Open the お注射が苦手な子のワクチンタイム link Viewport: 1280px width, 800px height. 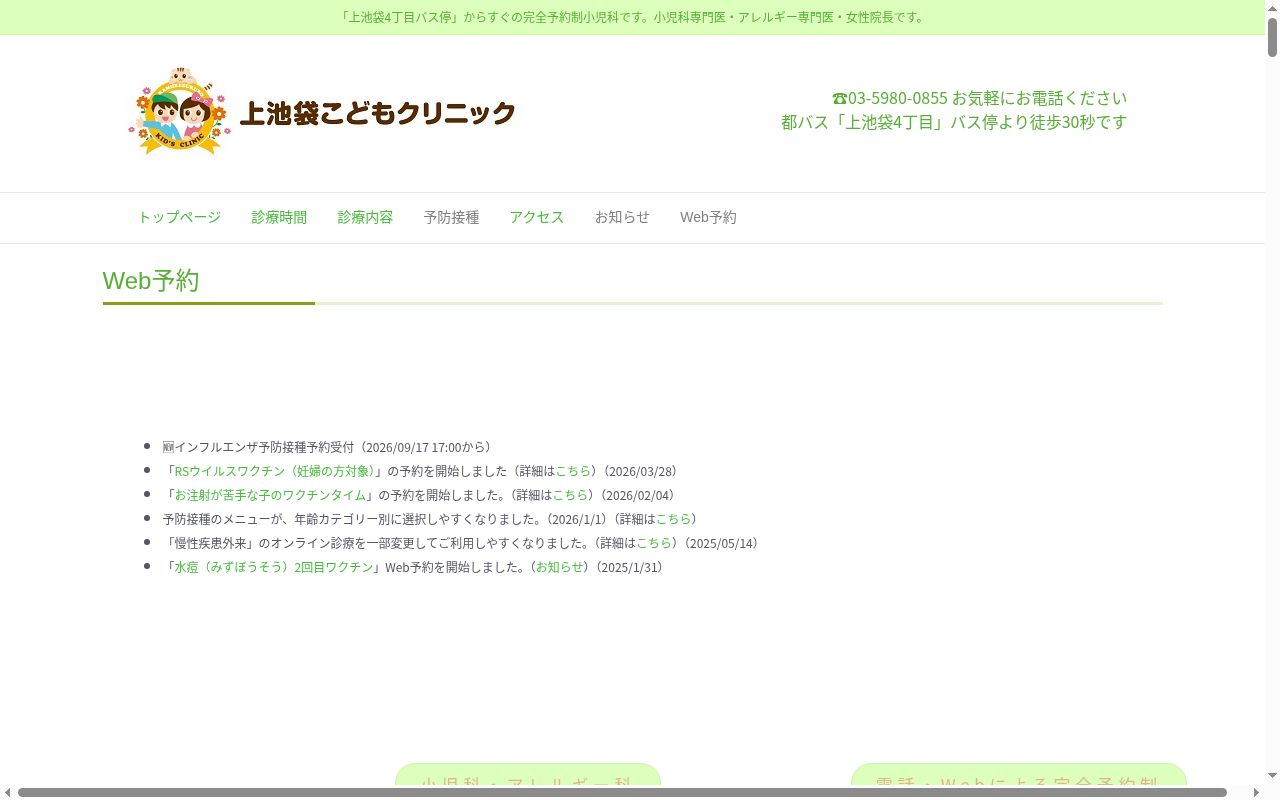(271, 495)
